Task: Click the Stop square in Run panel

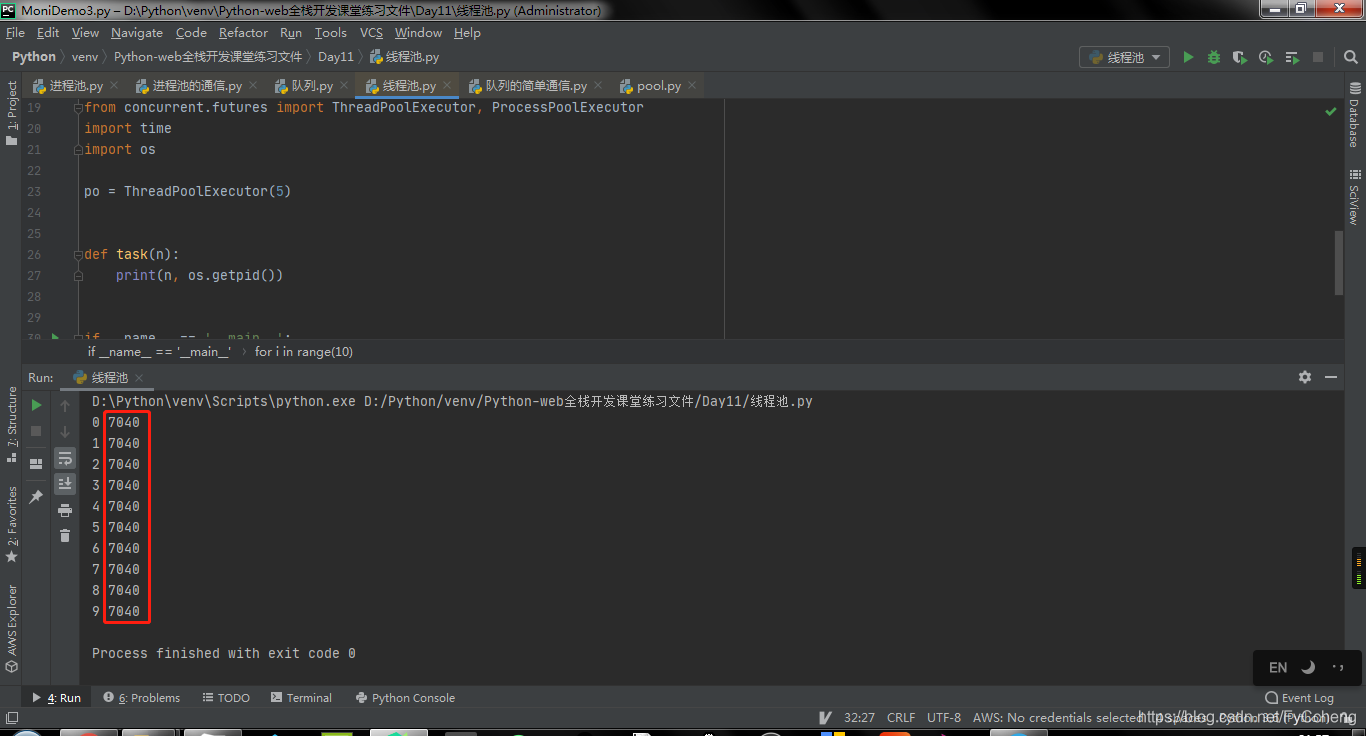Action: [36, 431]
